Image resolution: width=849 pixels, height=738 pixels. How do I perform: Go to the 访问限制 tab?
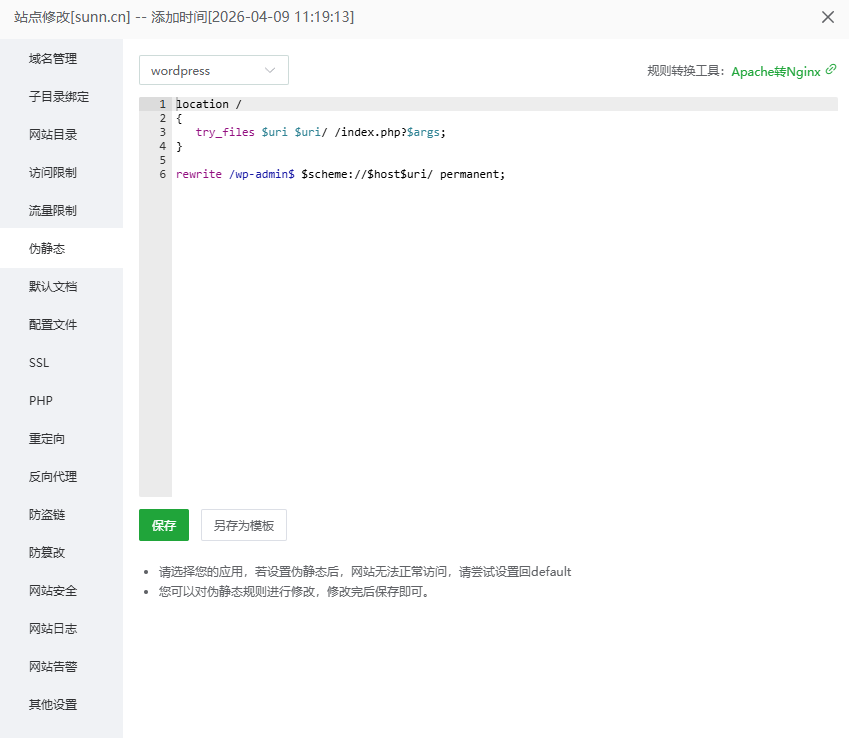(53, 173)
